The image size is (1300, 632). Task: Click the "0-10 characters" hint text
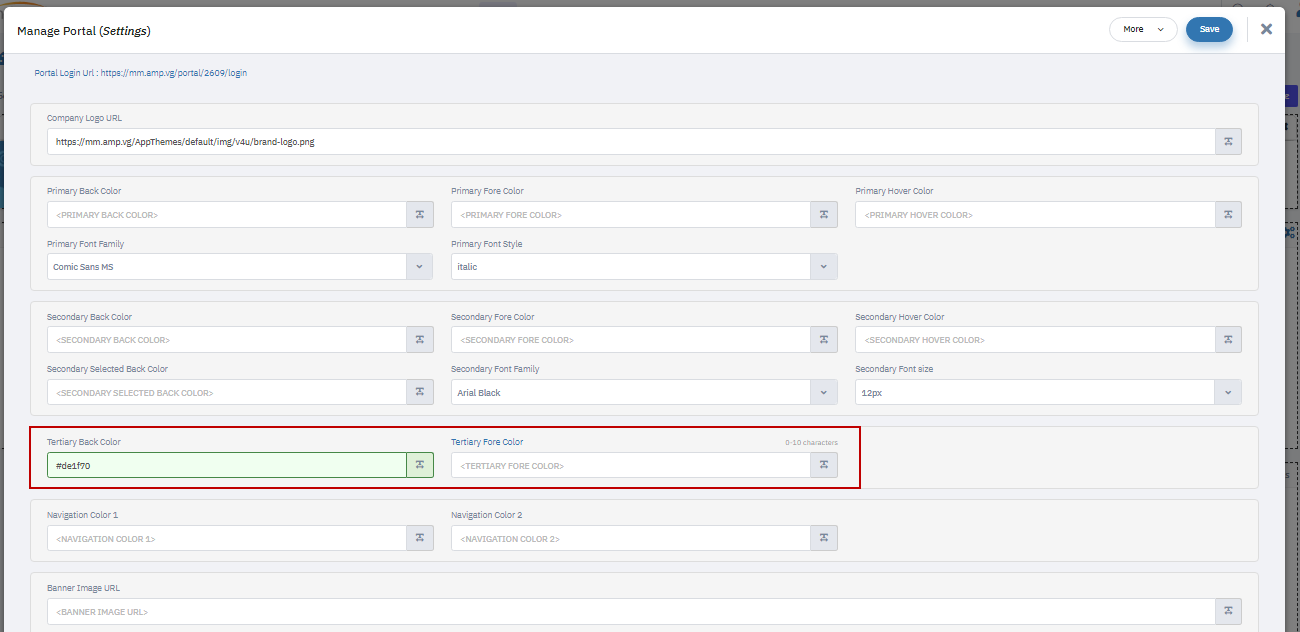811,442
